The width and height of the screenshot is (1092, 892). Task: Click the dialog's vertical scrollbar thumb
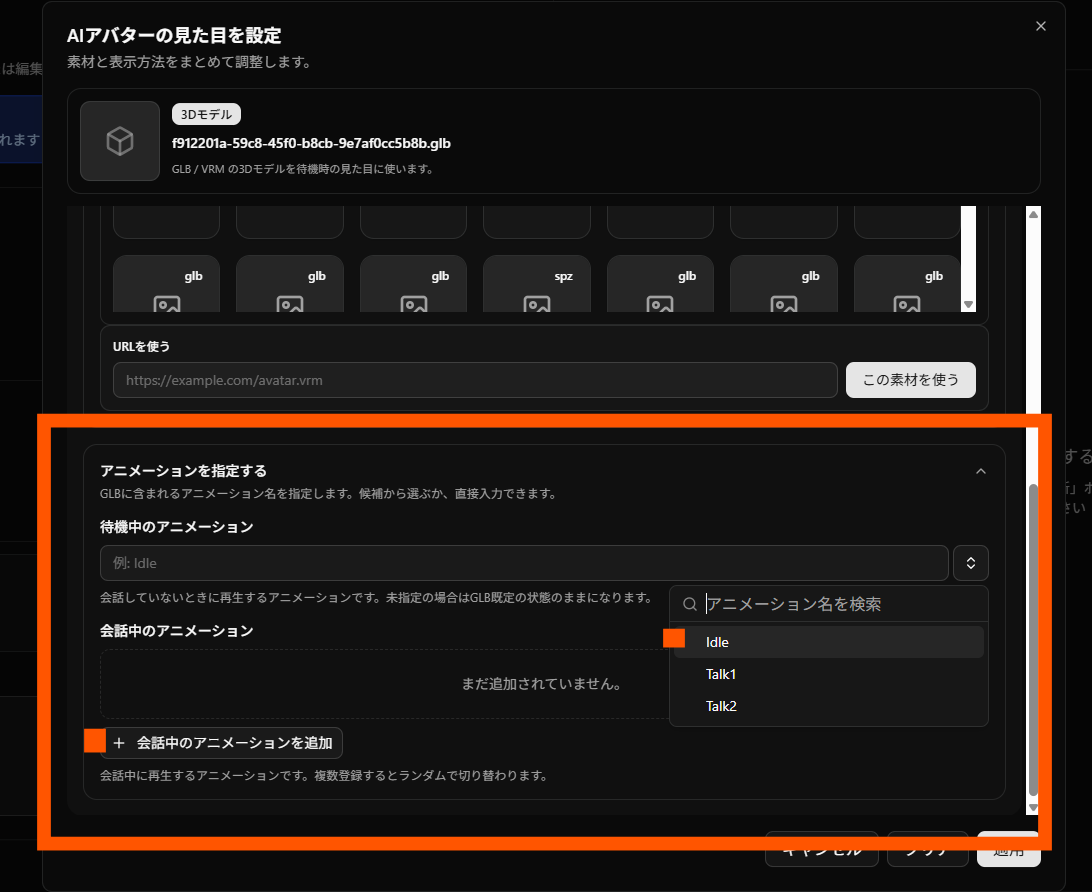pos(1034,639)
